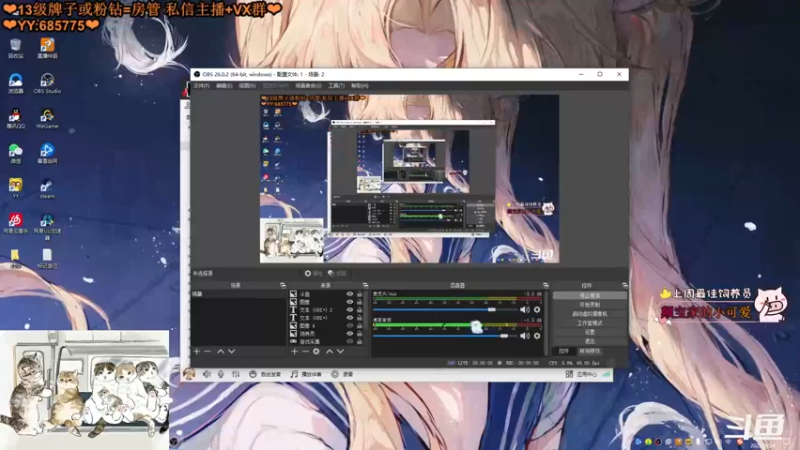The image size is (800, 450).
Task: Show the 图像 4 source
Action: (x=349, y=326)
